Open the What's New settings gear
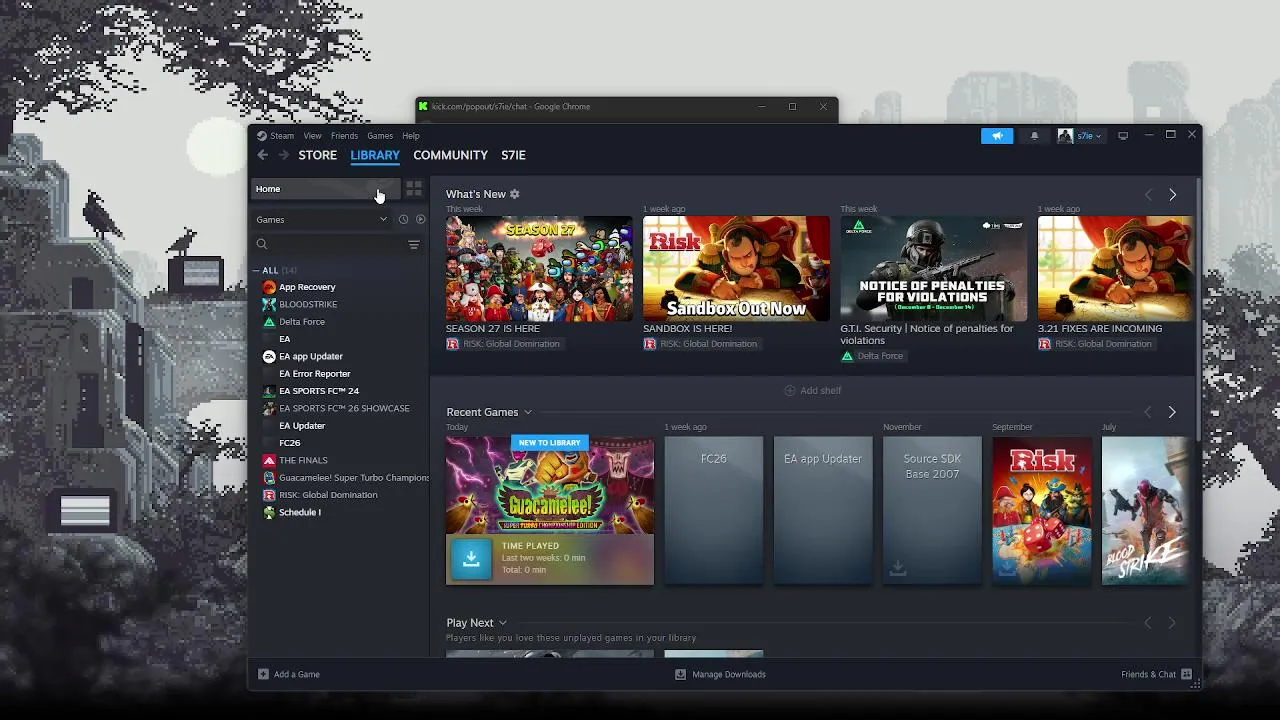1280x720 pixels. click(x=515, y=194)
